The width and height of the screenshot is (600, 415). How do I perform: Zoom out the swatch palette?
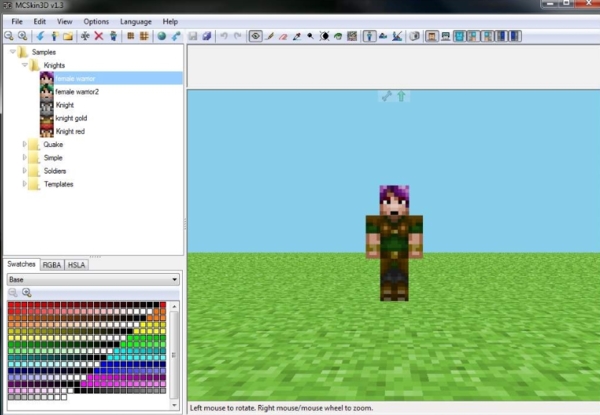point(13,293)
